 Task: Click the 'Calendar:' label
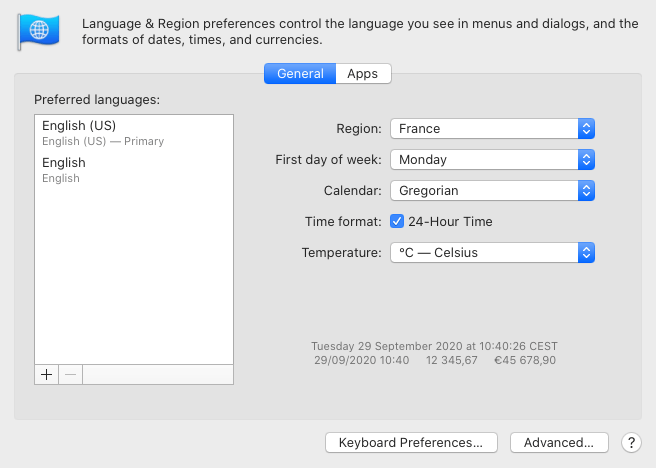[353, 190]
